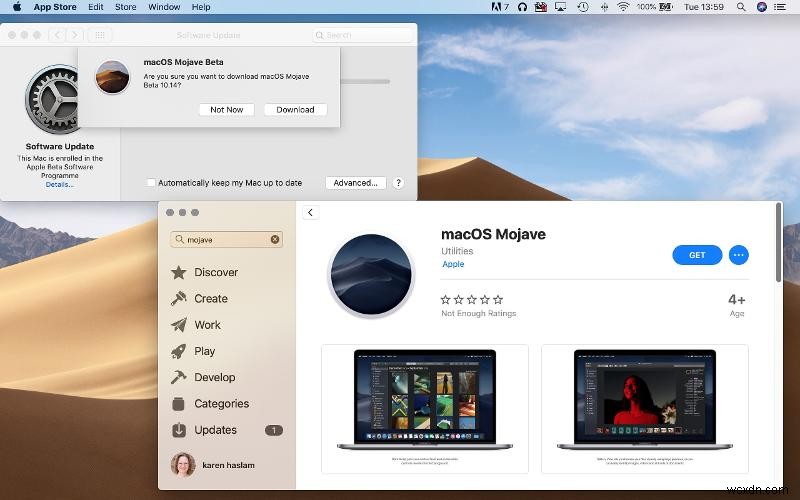Open Notification Center list icon
This screenshot has width=800, height=500.
pos(780,7)
